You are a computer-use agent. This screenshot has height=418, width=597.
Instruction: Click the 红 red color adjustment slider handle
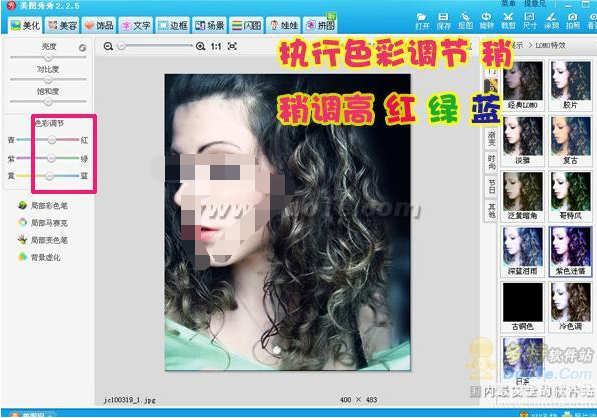tap(52, 140)
